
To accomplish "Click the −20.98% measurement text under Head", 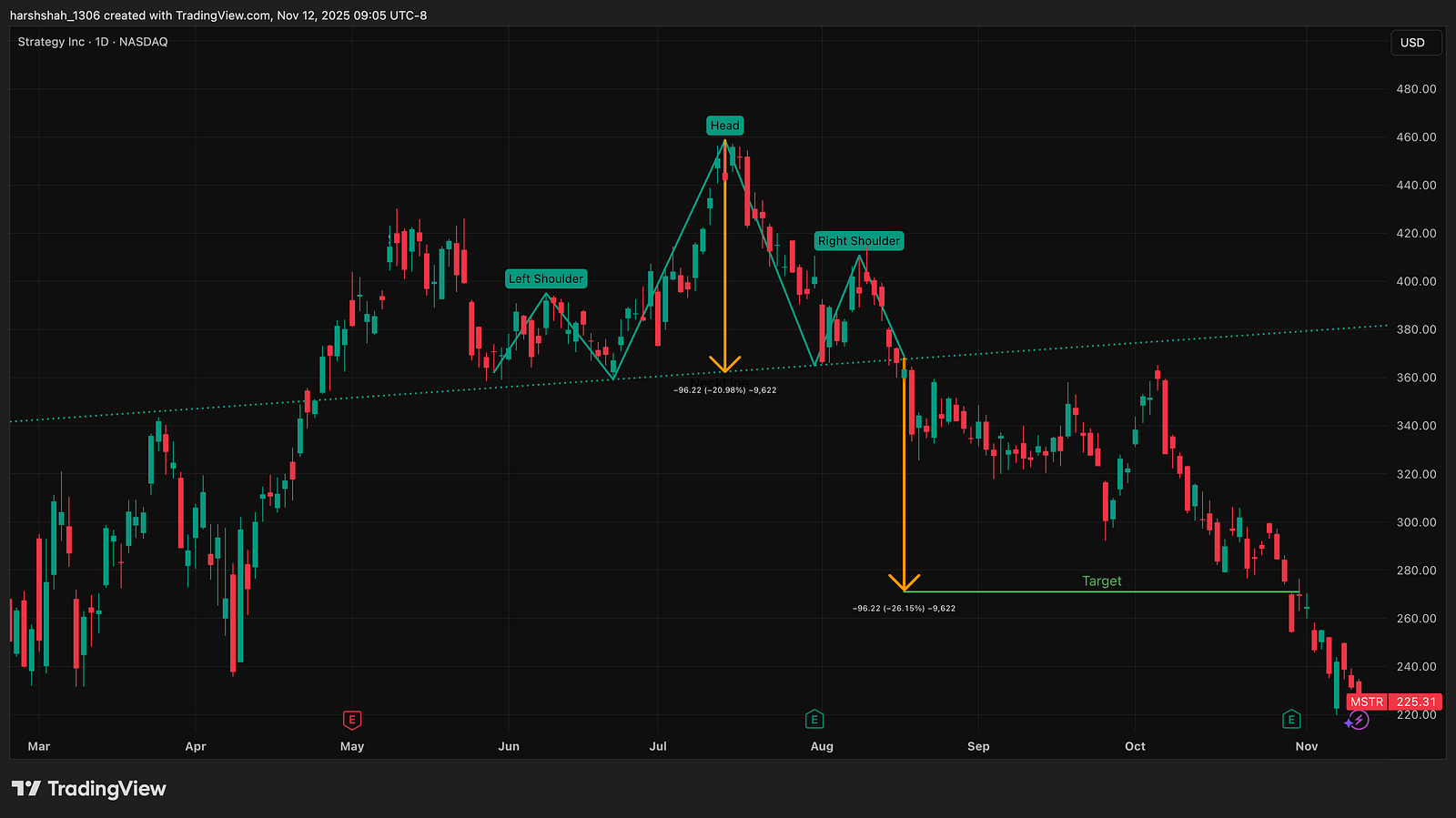I will click(725, 390).
